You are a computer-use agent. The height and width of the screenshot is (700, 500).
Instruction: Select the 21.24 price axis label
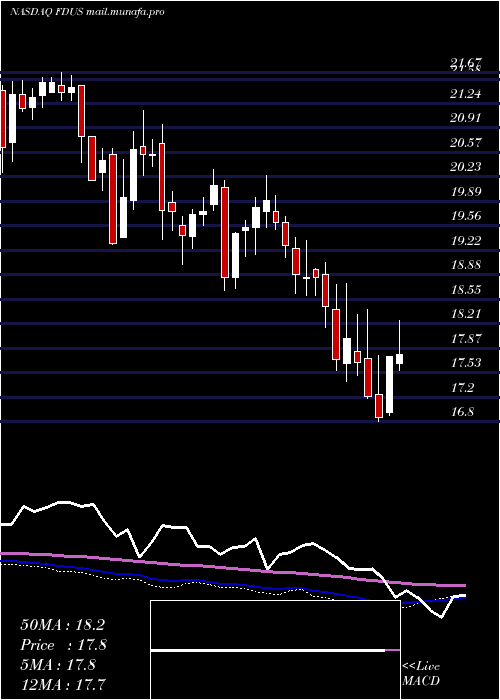[x=466, y=94]
